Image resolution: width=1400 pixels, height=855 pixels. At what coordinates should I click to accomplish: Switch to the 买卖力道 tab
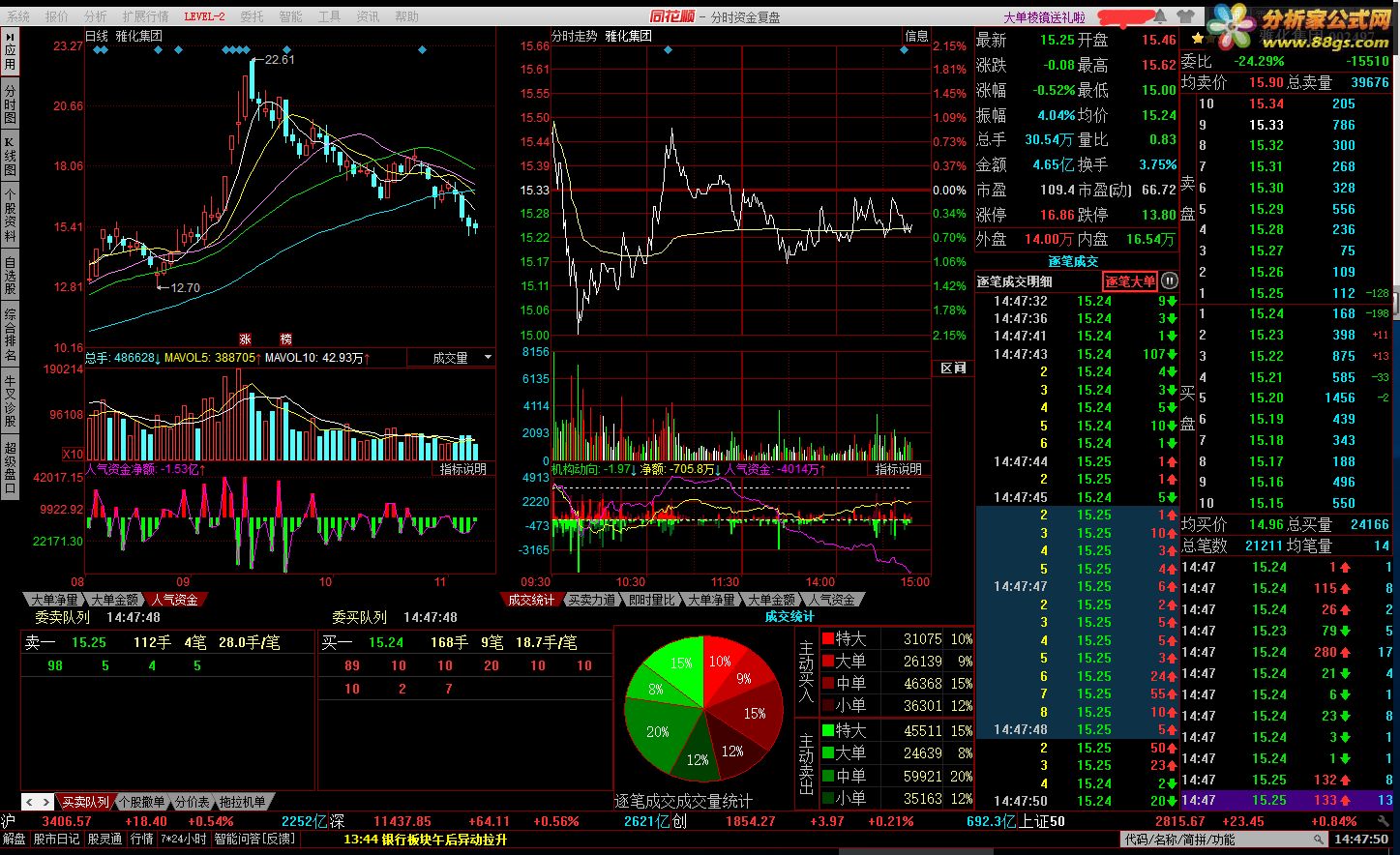pyautogui.click(x=591, y=600)
